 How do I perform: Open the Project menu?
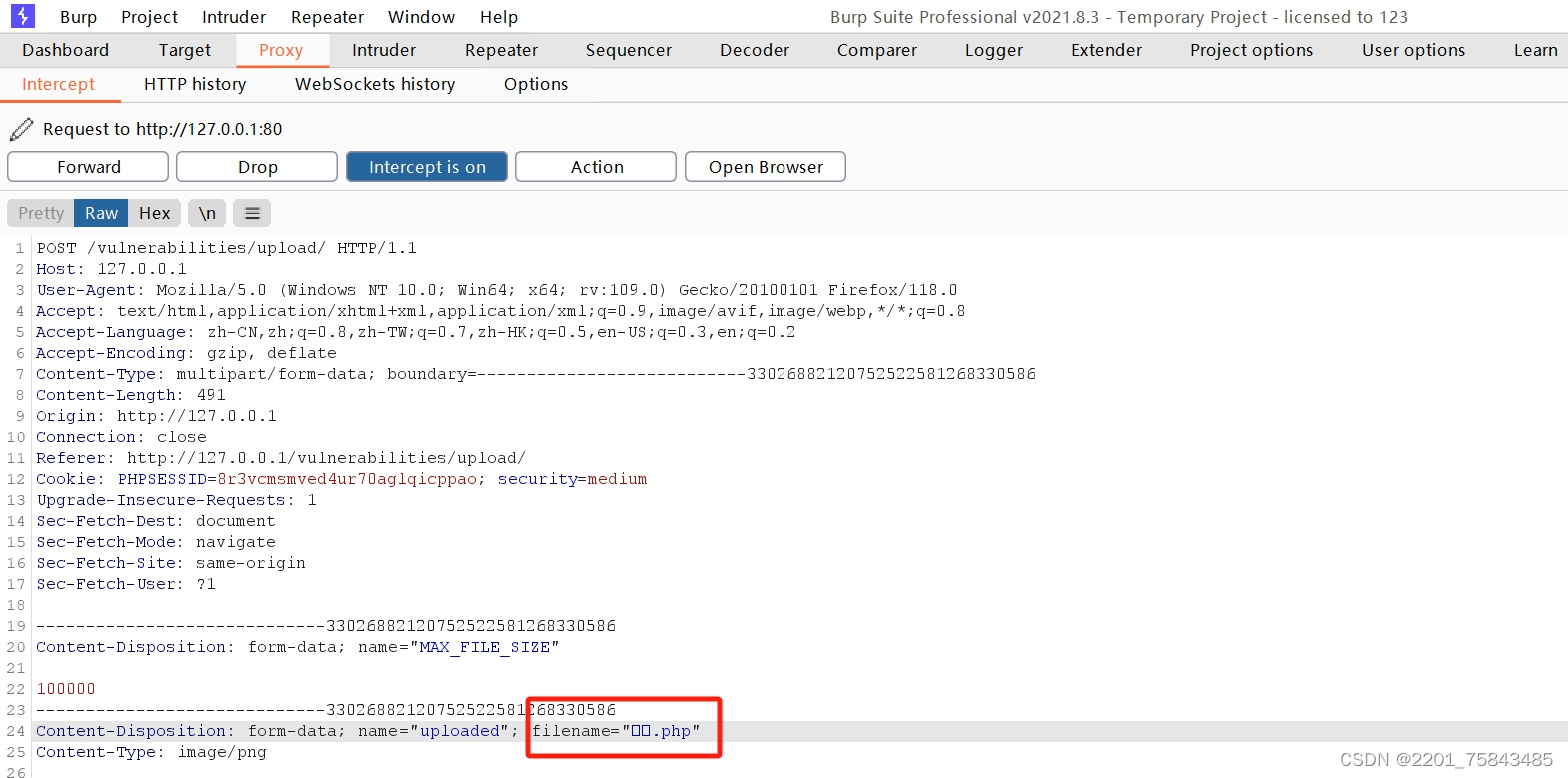(149, 17)
